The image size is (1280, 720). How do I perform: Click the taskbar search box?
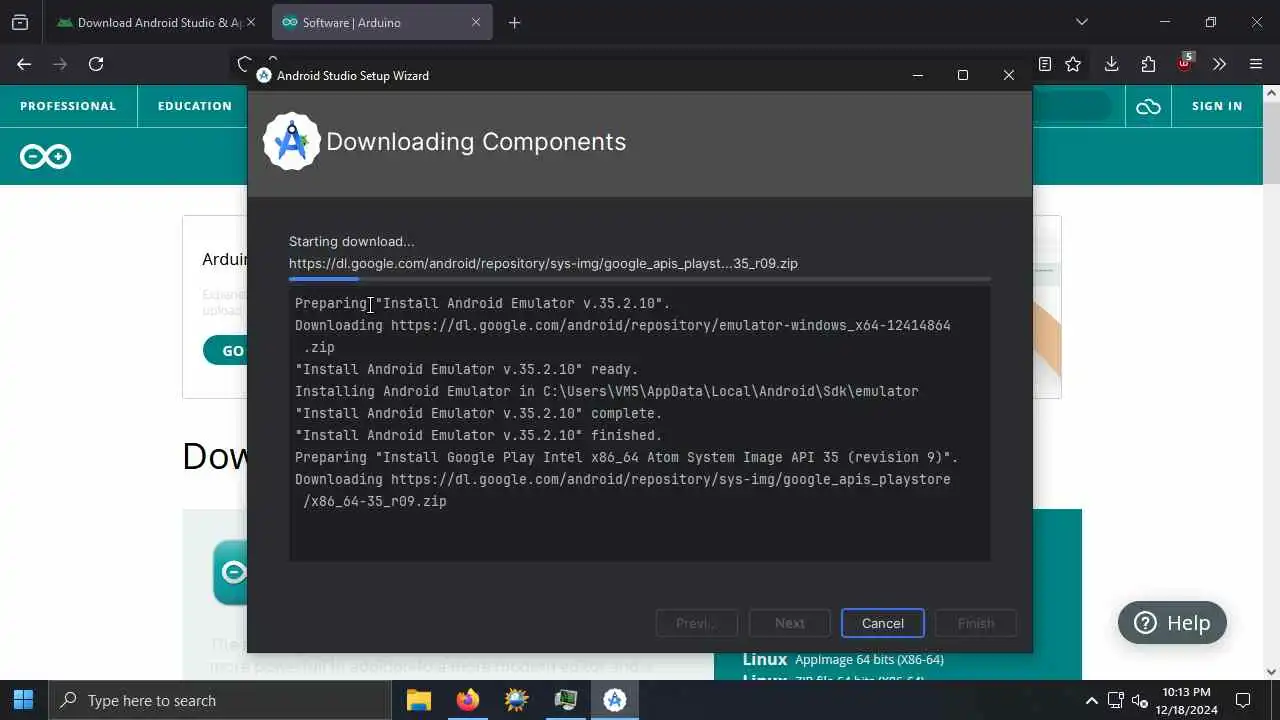pyautogui.click(x=220, y=700)
